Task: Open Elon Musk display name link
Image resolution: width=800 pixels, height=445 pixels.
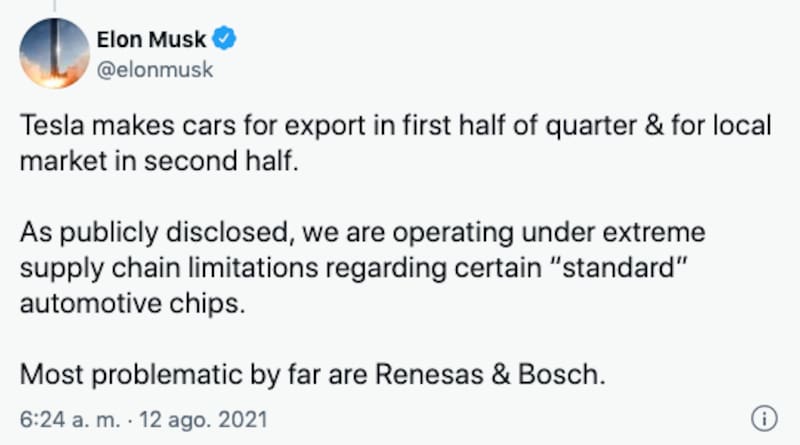Action: coord(151,39)
